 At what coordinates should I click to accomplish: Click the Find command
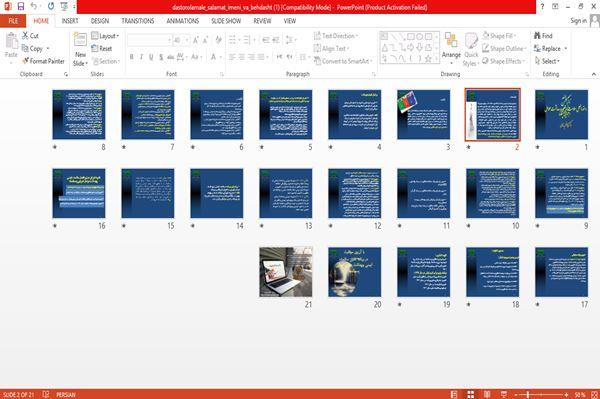click(x=543, y=36)
